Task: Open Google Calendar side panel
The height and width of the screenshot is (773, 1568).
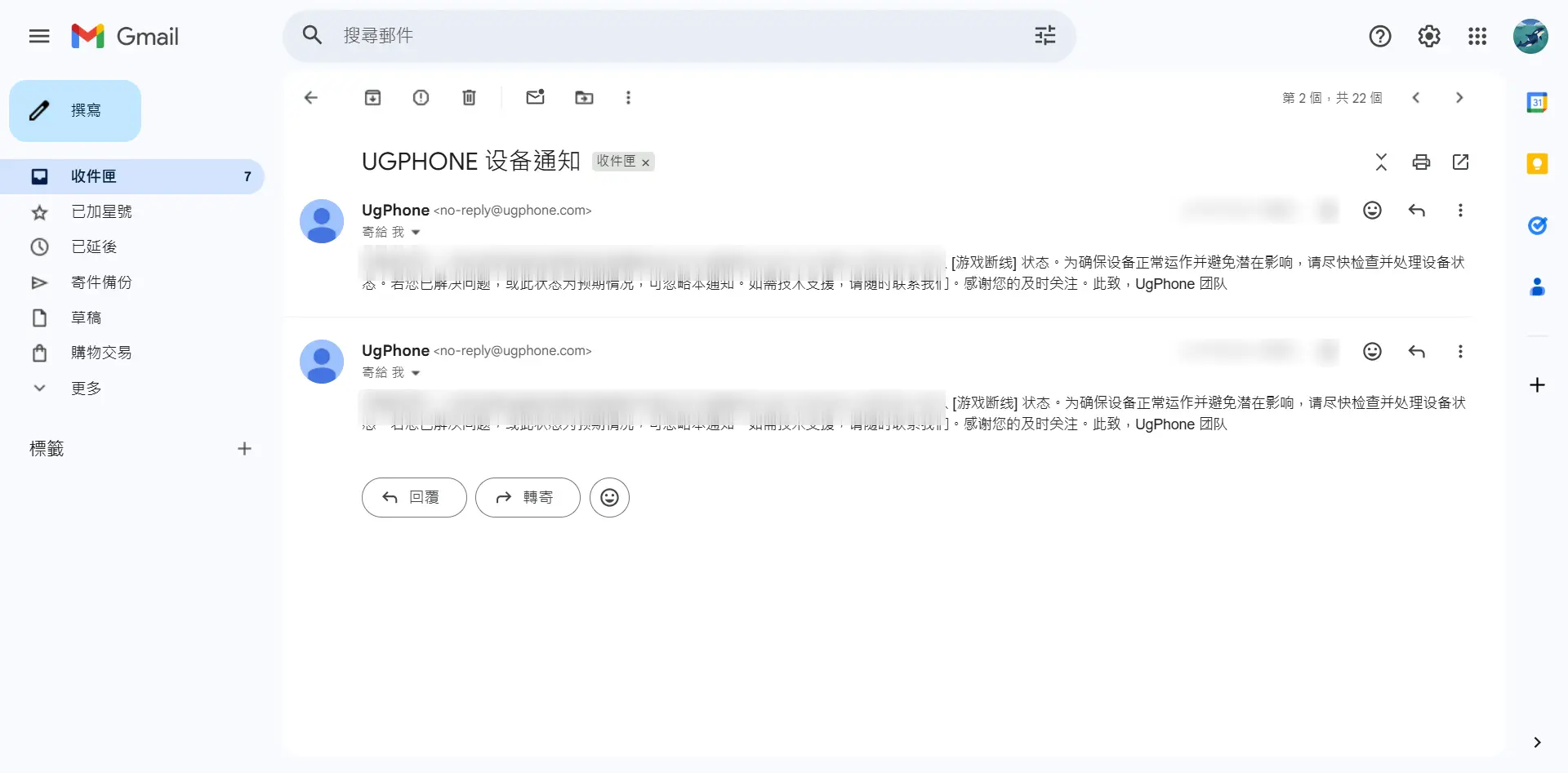Action: tap(1537, 102)
